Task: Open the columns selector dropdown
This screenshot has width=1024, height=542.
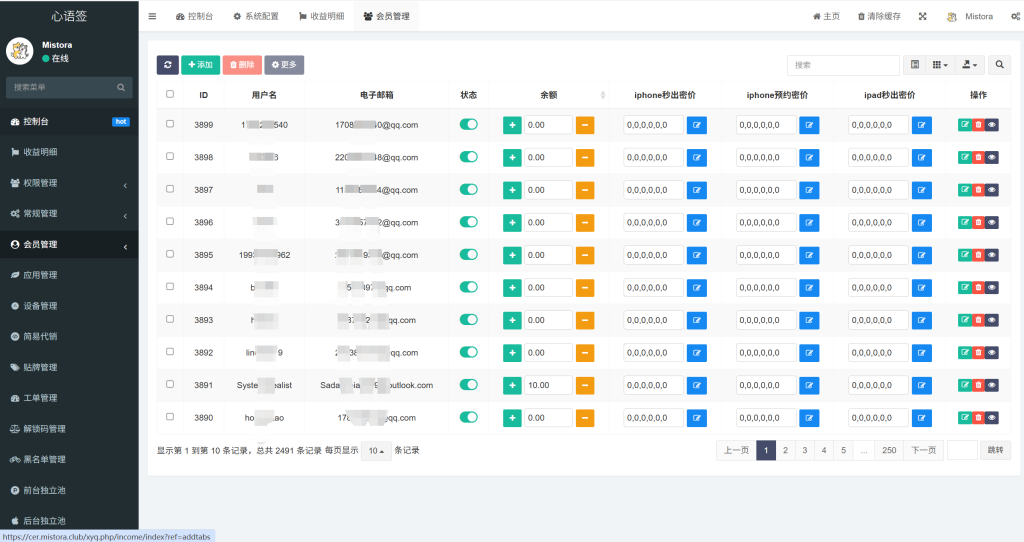Action: (x=940, y=65)
